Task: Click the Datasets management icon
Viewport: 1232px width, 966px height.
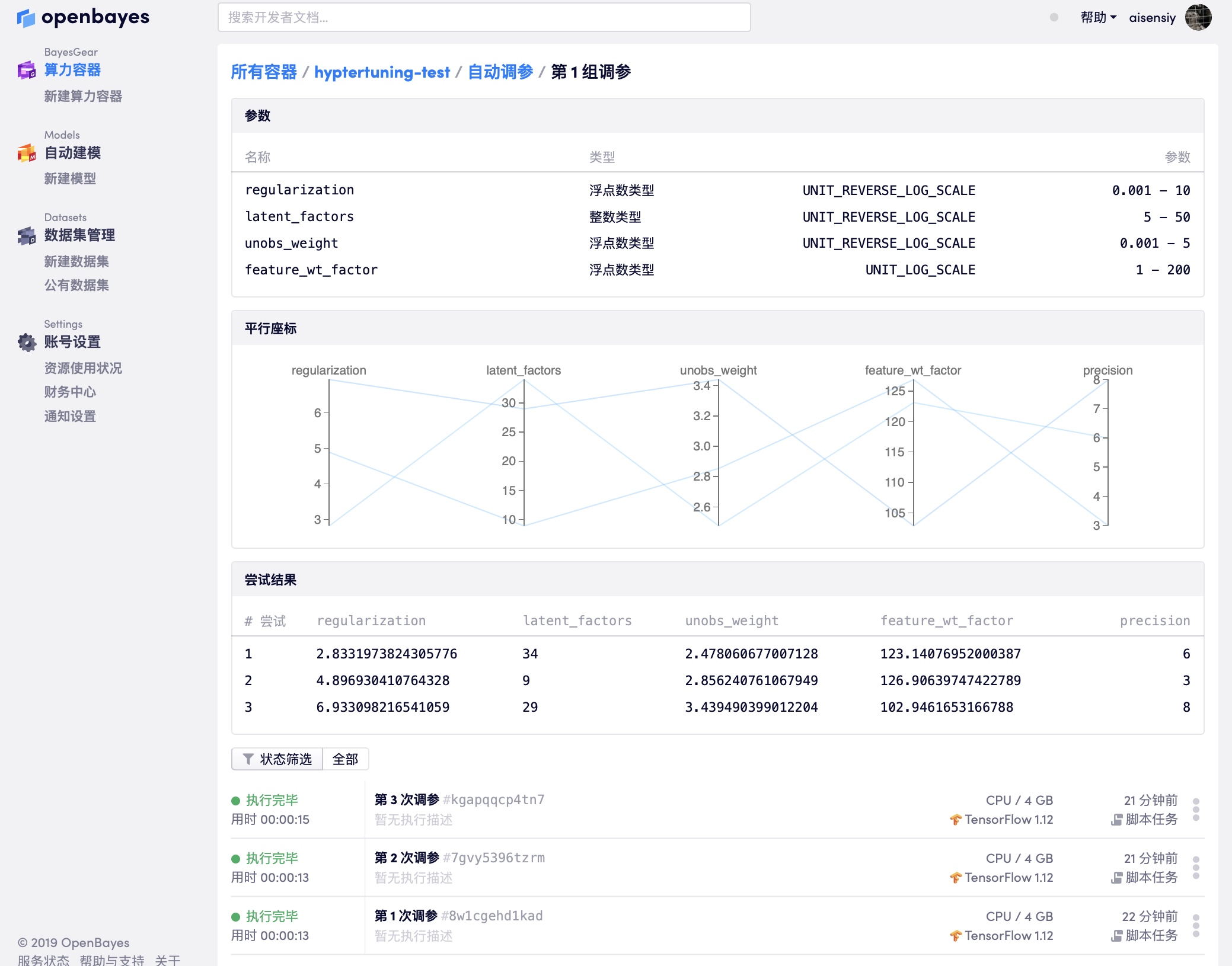Action: pos(27,236)
